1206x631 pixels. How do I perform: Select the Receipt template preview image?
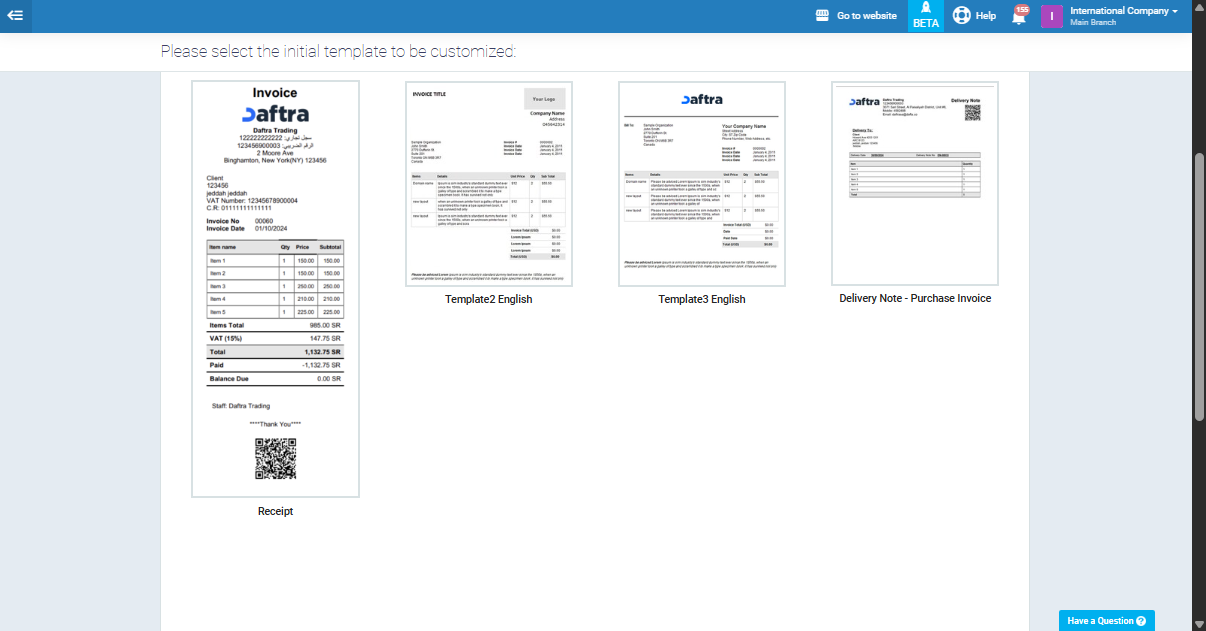[x=275, y=289]
